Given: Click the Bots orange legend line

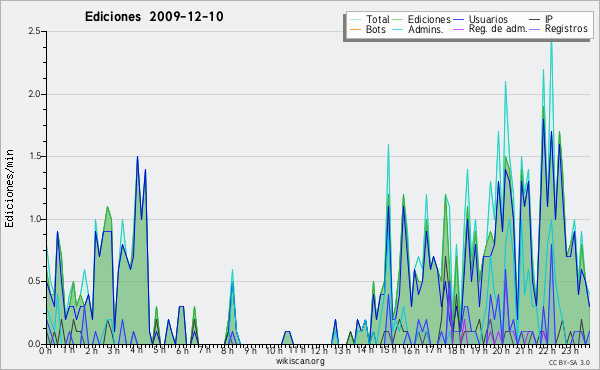Looking at the screenshot, I should tap(355, 29).
